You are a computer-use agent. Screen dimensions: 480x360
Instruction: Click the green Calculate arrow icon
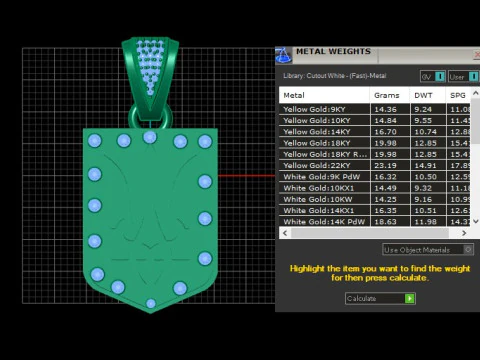pos(409,298)
